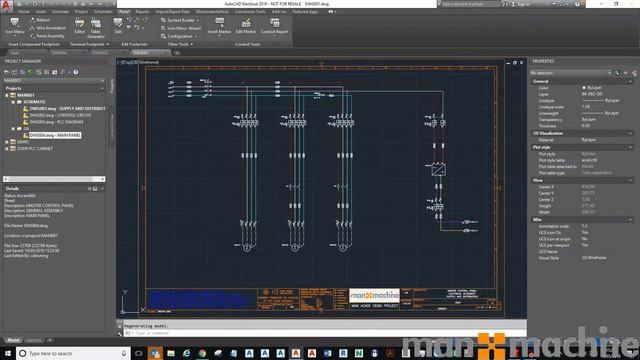The image size is (640, 360).
Task: Switch to the Model layout tab
Action: pyautogui.click(x=13, y=340)
